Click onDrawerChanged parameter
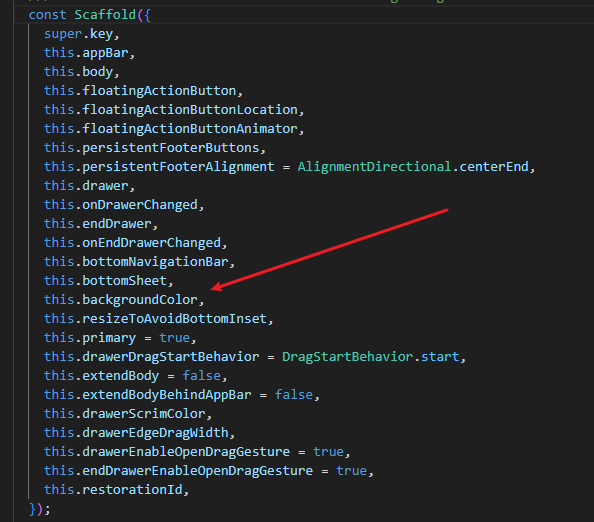 tap(140, 205)
